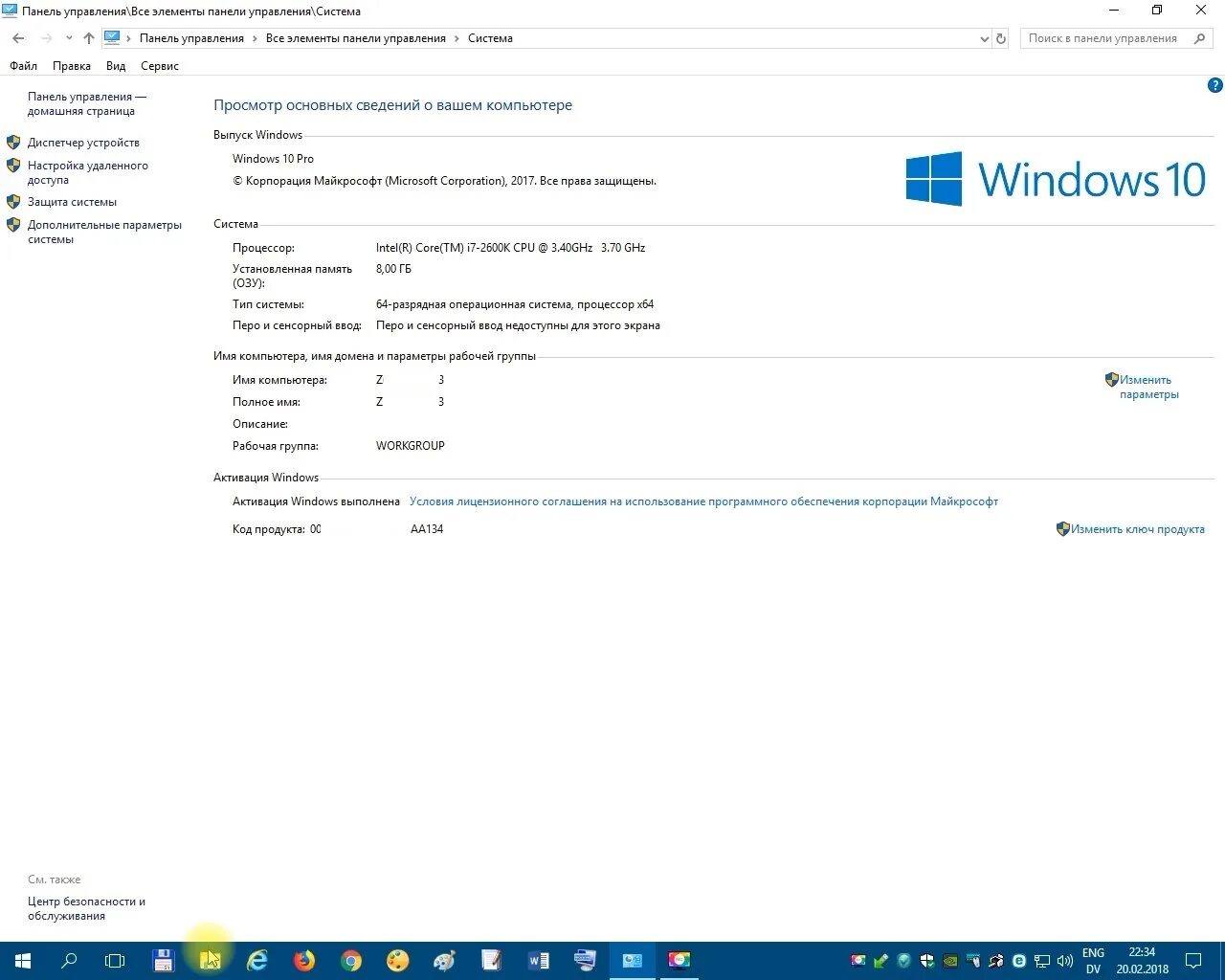1225x980 pixels.
Task: Expand the chevron after Панель управления
Action: tap(255, 38)
